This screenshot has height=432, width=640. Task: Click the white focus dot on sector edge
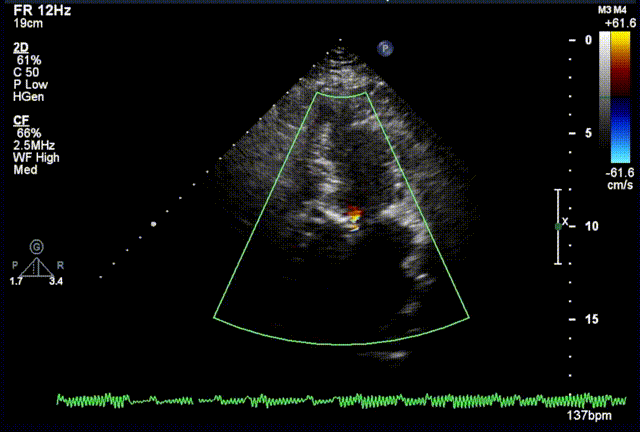(153, 224)
